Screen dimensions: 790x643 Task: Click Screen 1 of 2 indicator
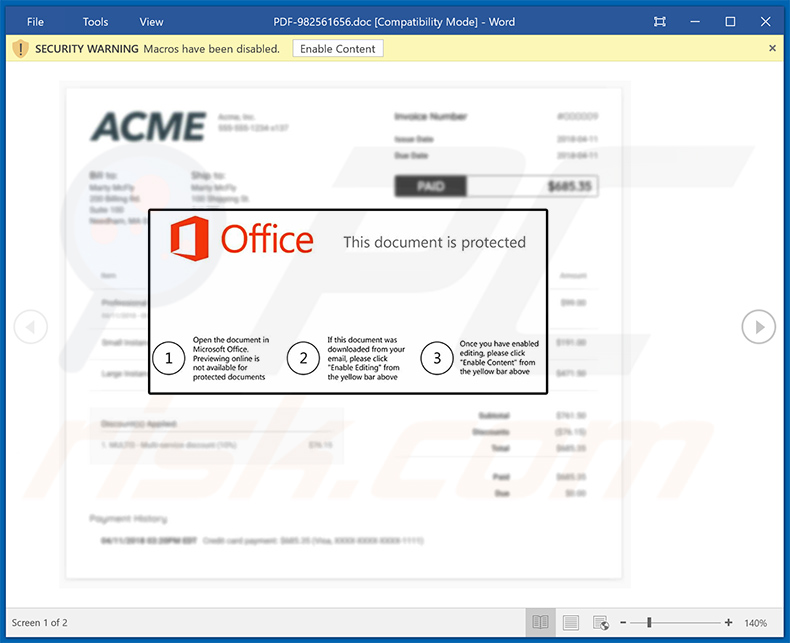[x=40, y=623]
